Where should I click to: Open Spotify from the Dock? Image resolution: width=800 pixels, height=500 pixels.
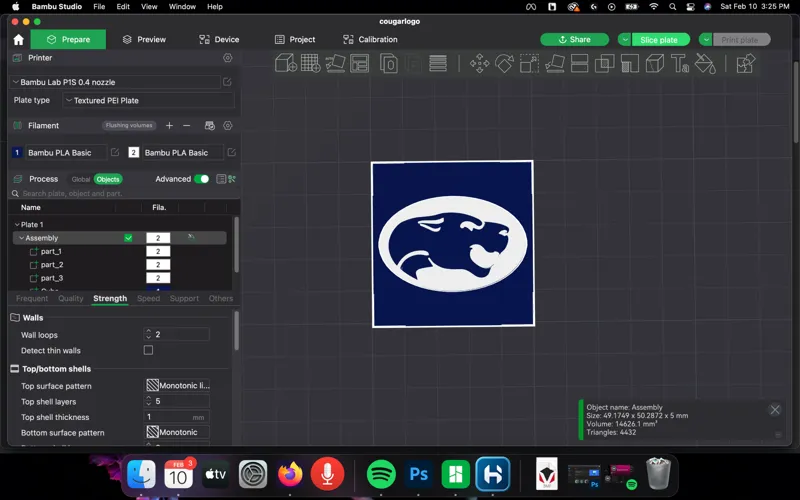click(x=381, y=474)
